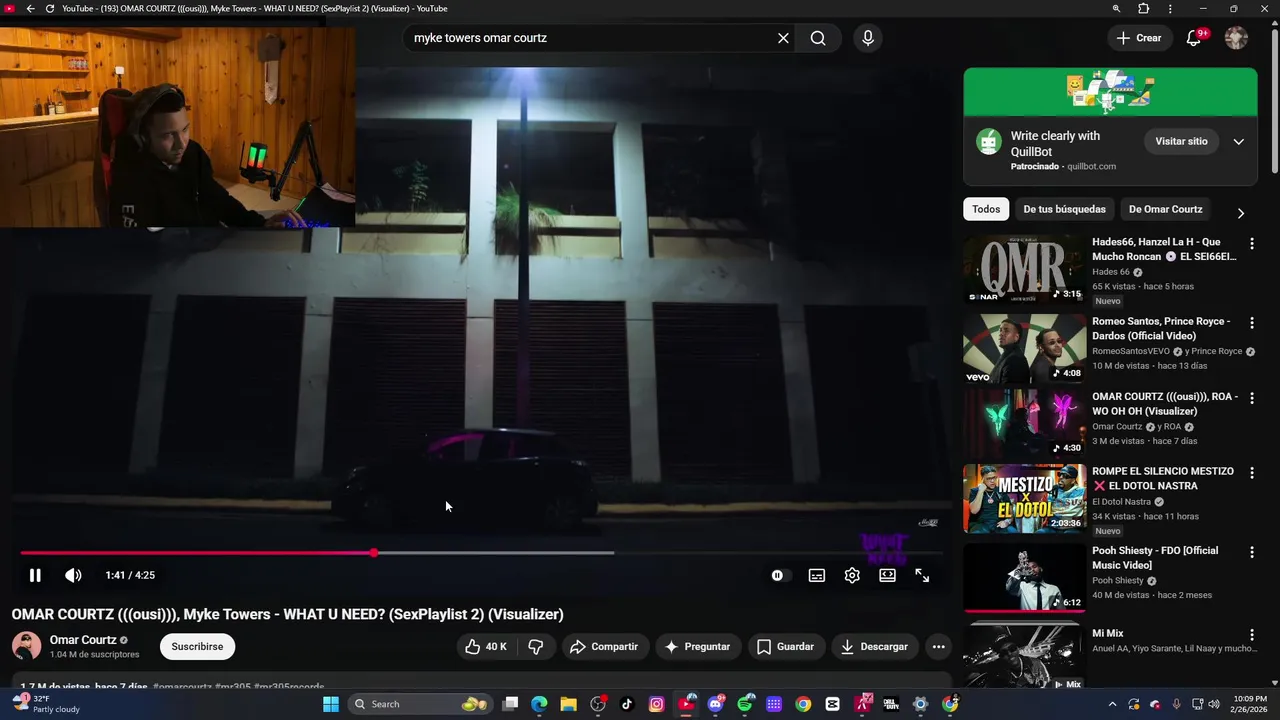Image resolution: width=1280 pixels, height=720 pixels.
Task: Expand the QuillBot ad chevron
Action: pyautogui.click(x=1238, y=141)
